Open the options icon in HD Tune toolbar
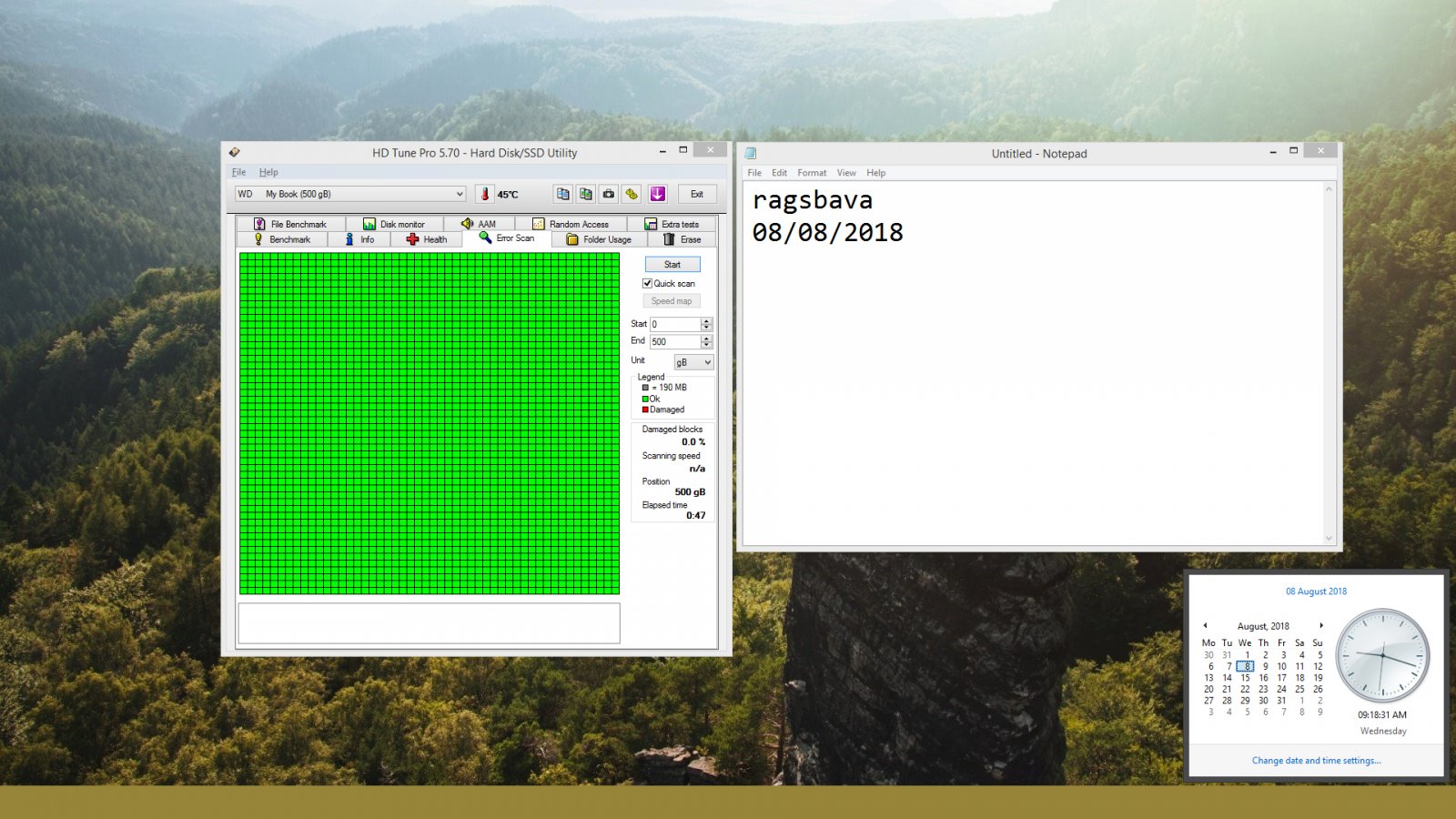1456x819 pixels. (632, 194)
